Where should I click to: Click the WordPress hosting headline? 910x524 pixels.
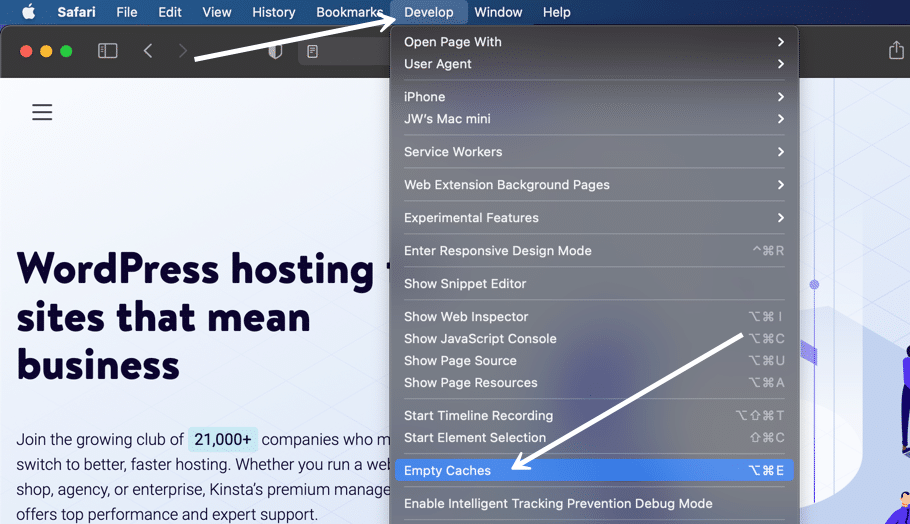coord(203,317)
